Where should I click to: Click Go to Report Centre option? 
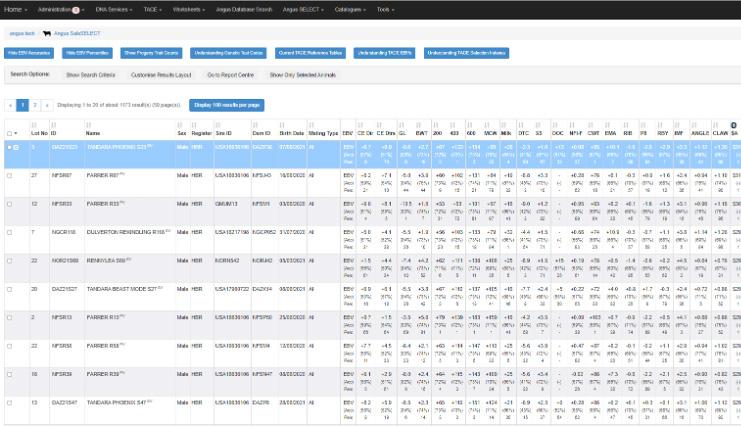click(231, 75)
